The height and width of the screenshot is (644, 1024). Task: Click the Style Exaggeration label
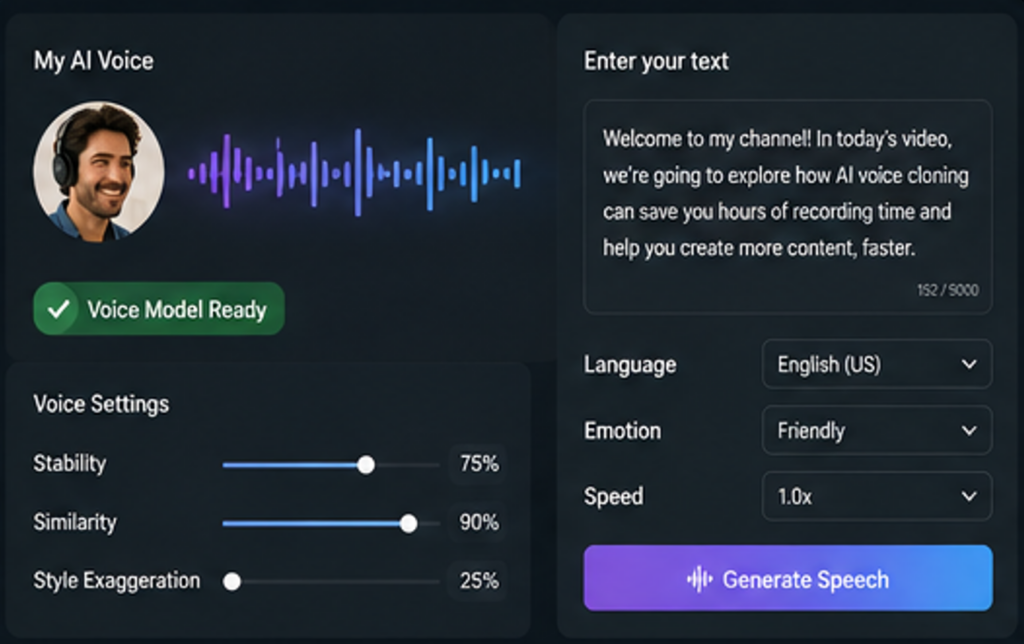(116, 581)
